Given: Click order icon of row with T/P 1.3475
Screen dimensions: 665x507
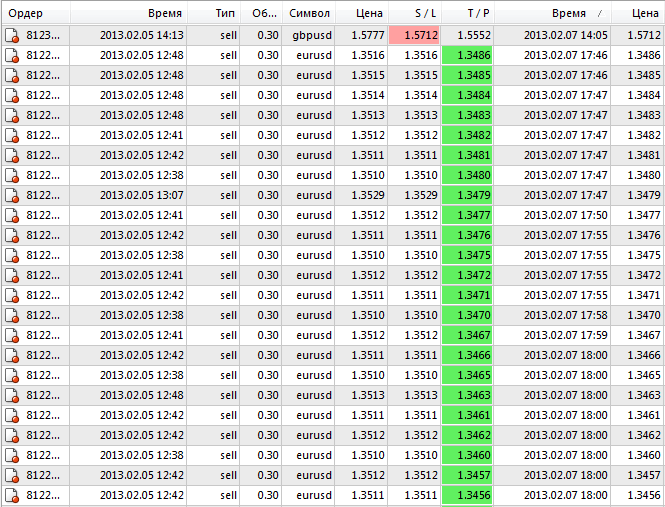Looking at the screenshot, I should [12, 255].
